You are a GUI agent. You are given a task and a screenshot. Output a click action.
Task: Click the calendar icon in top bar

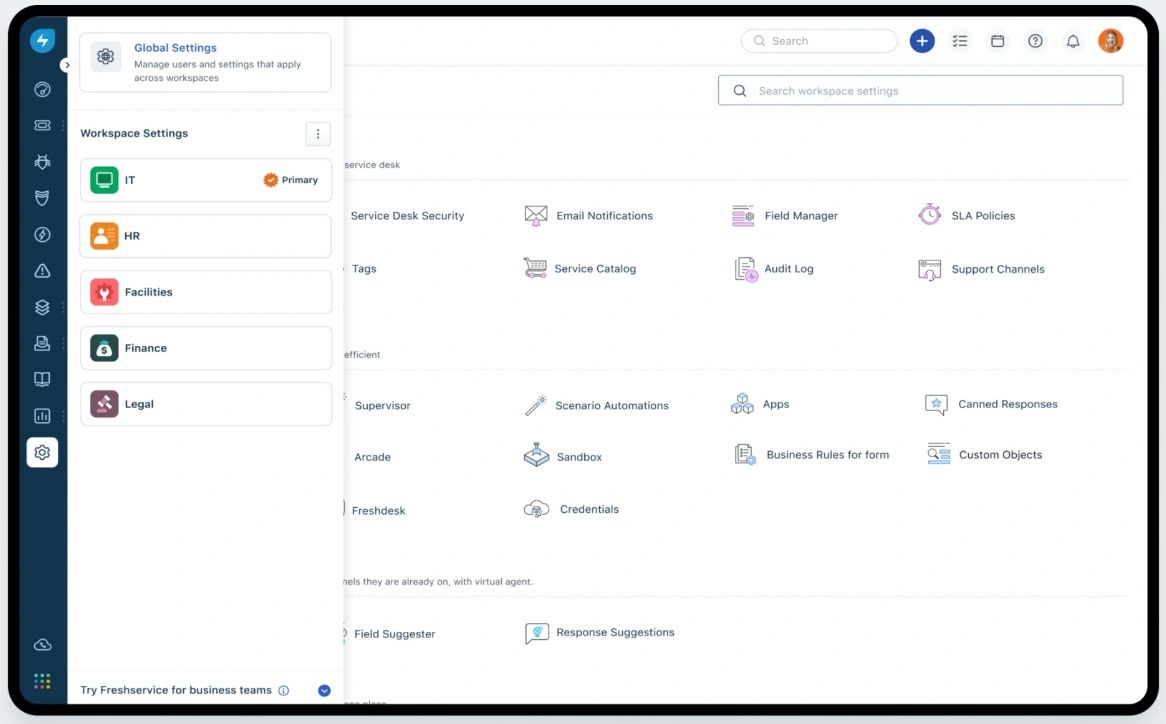click(x=997, y=41)
